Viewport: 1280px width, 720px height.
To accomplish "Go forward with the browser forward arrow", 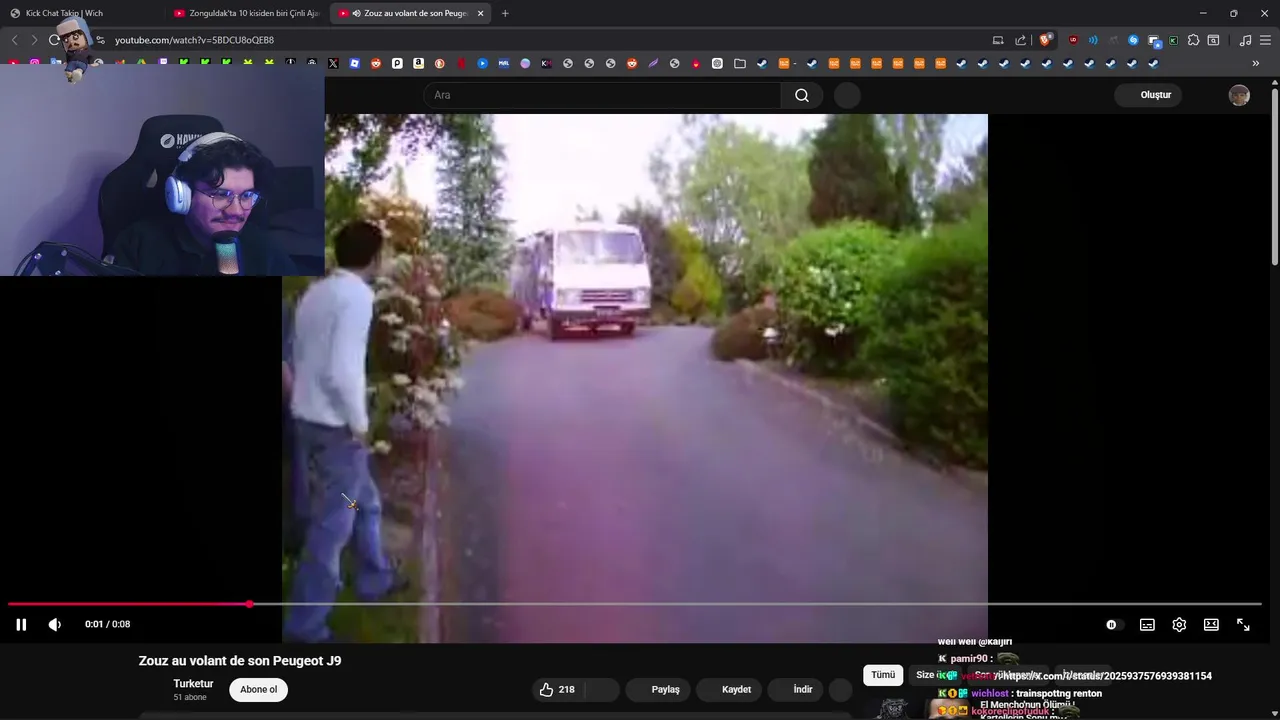I will [34, 40].
